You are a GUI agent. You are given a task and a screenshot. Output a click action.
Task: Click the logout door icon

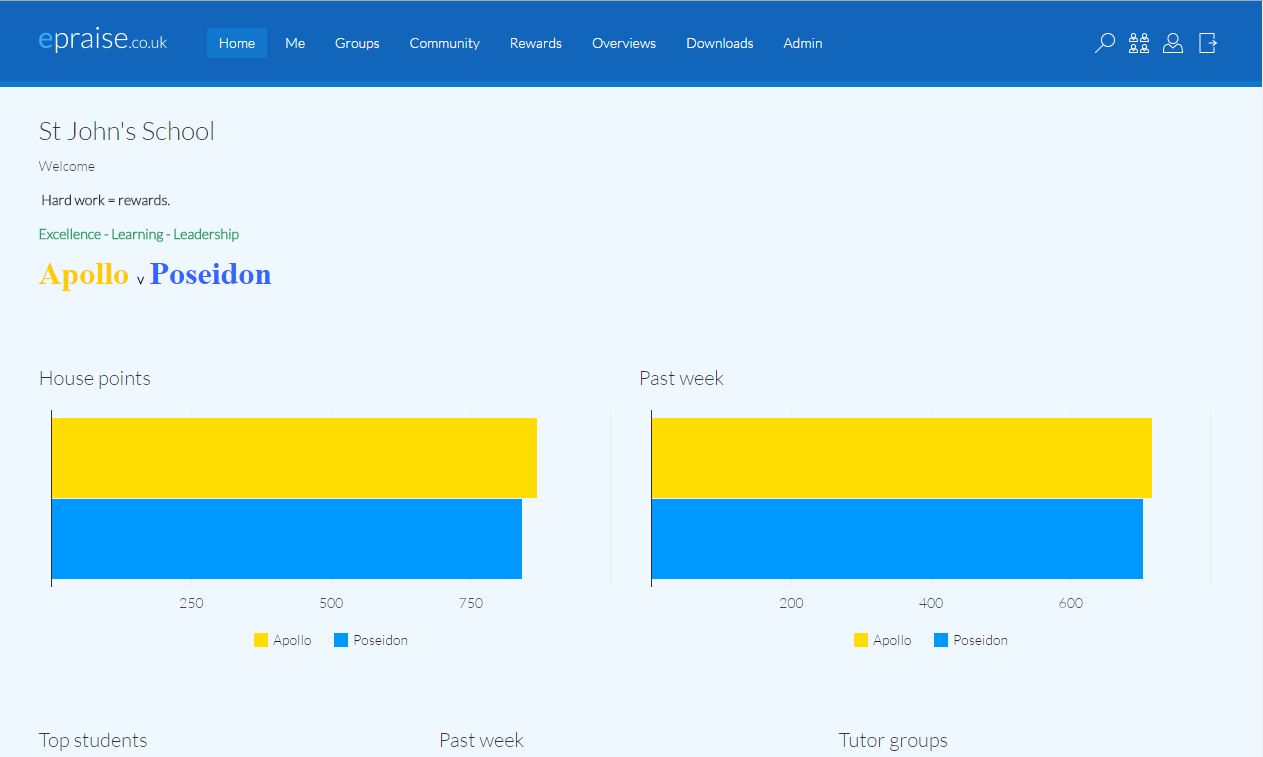pyautogui.click(x=1208, y=43)
